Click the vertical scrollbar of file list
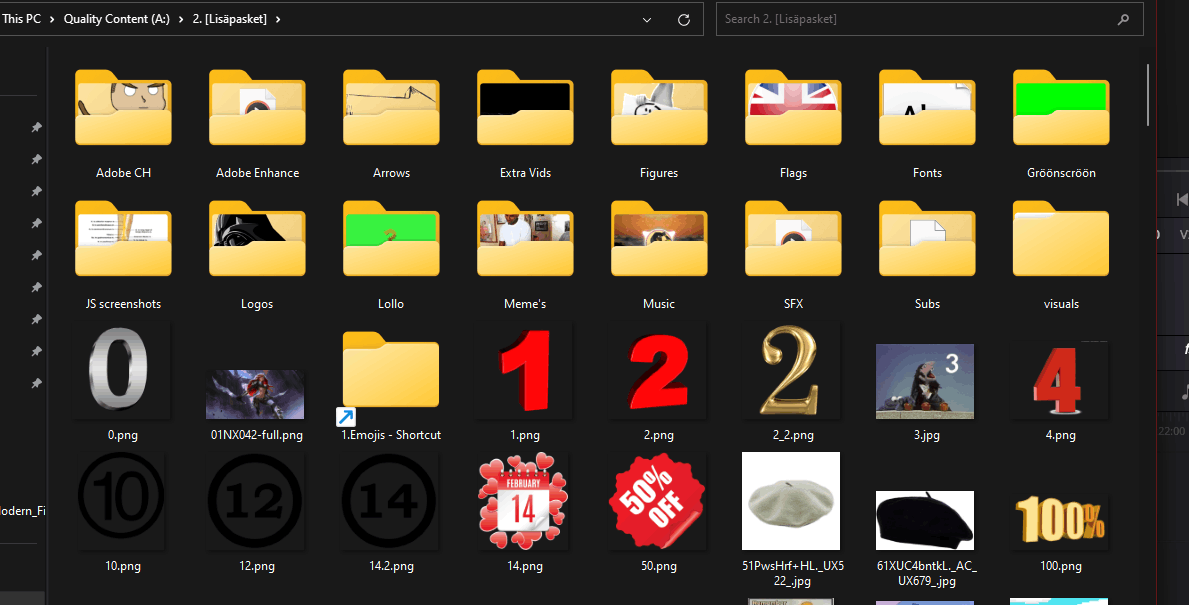1189x605 pixels. pos(1148,95)
